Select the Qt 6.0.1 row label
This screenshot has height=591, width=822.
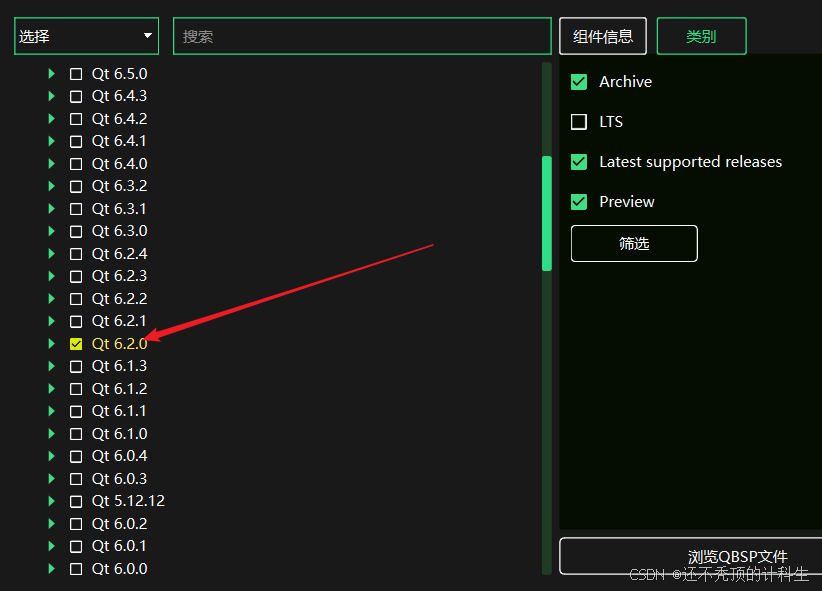119,546
